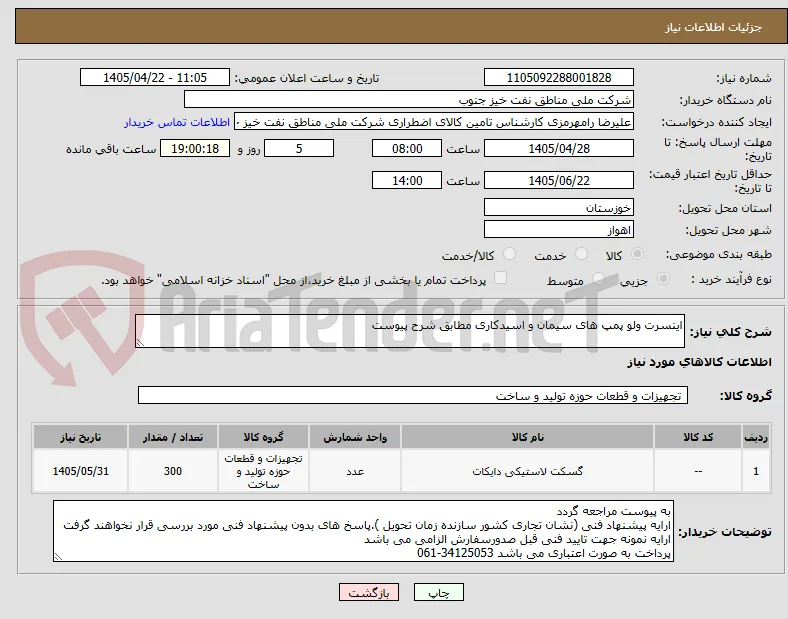Select the کالا radio button
This screenshot has width=788, height=619.
coord(637,254)
